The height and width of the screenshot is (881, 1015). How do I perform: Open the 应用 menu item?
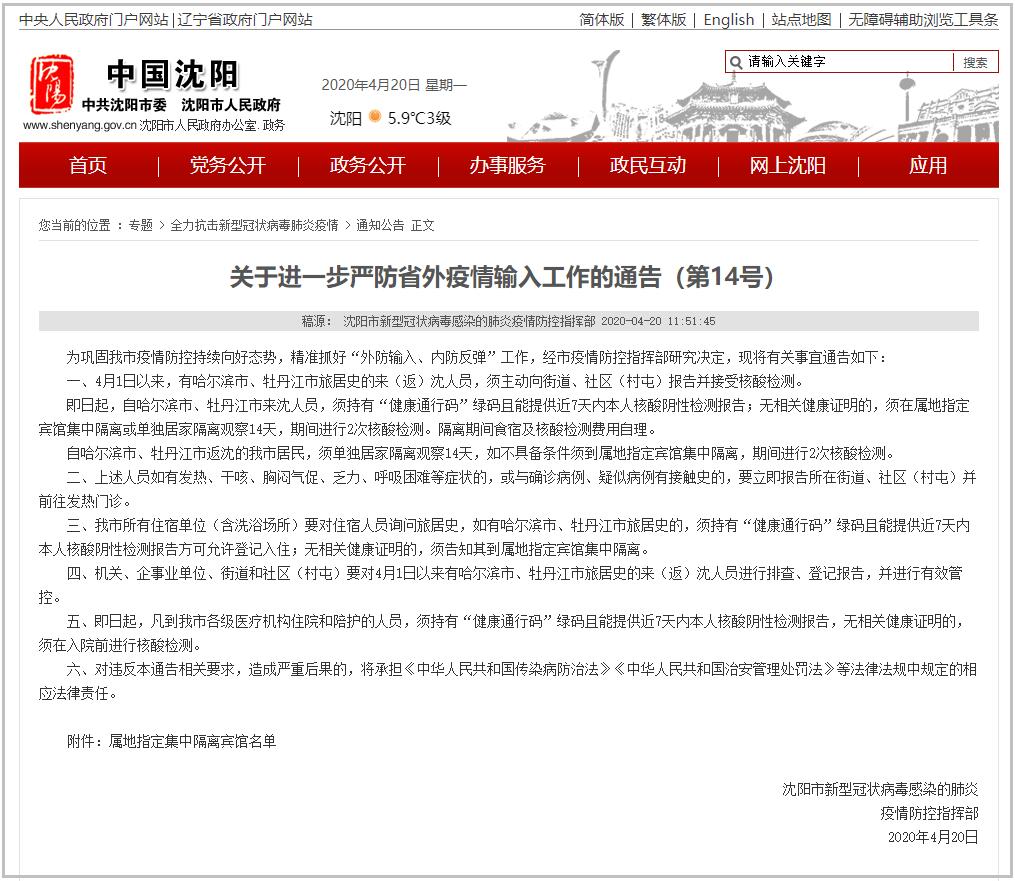(927, 165)
